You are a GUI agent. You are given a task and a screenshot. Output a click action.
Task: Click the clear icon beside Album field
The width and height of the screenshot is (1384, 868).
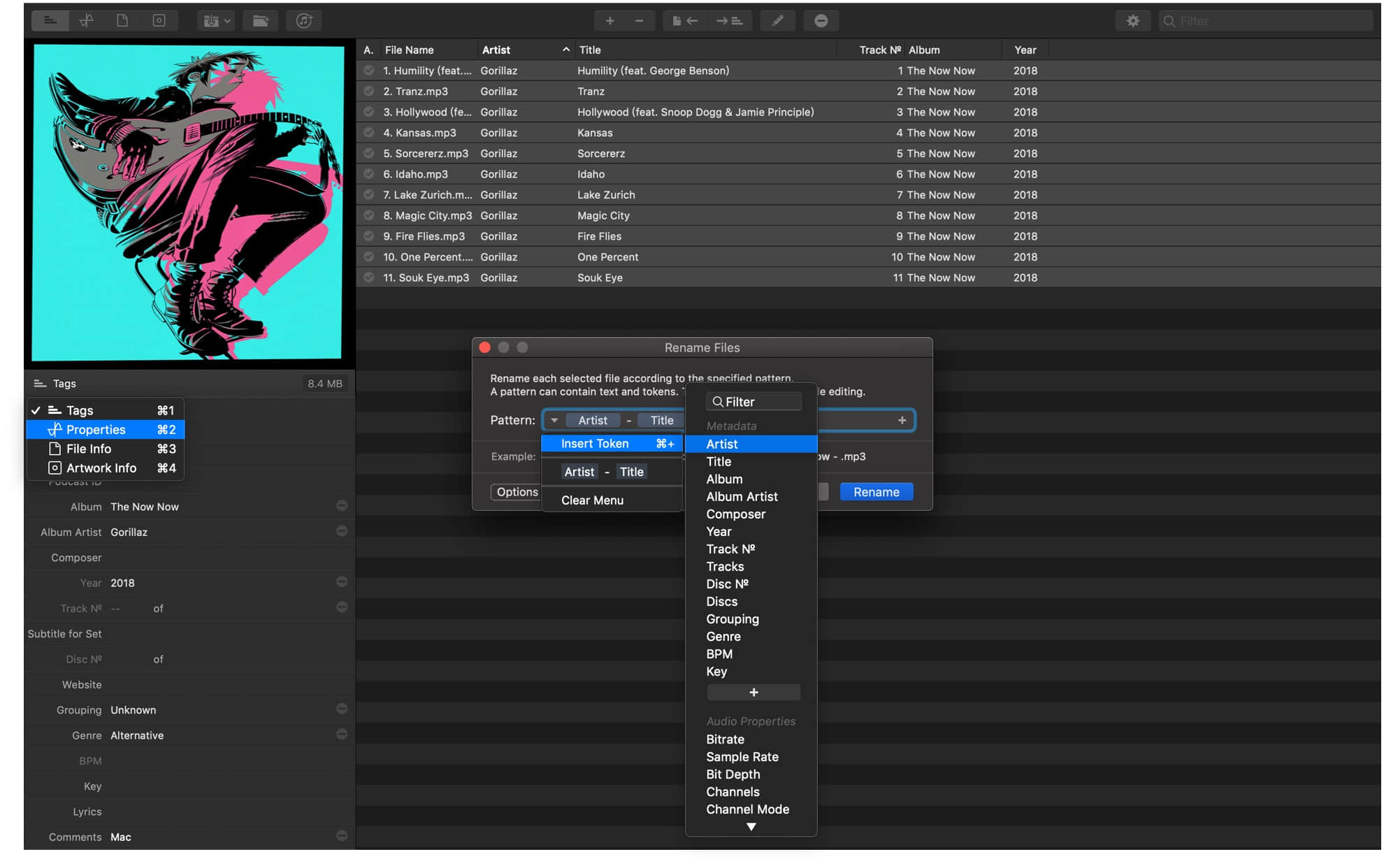point(342,505)
